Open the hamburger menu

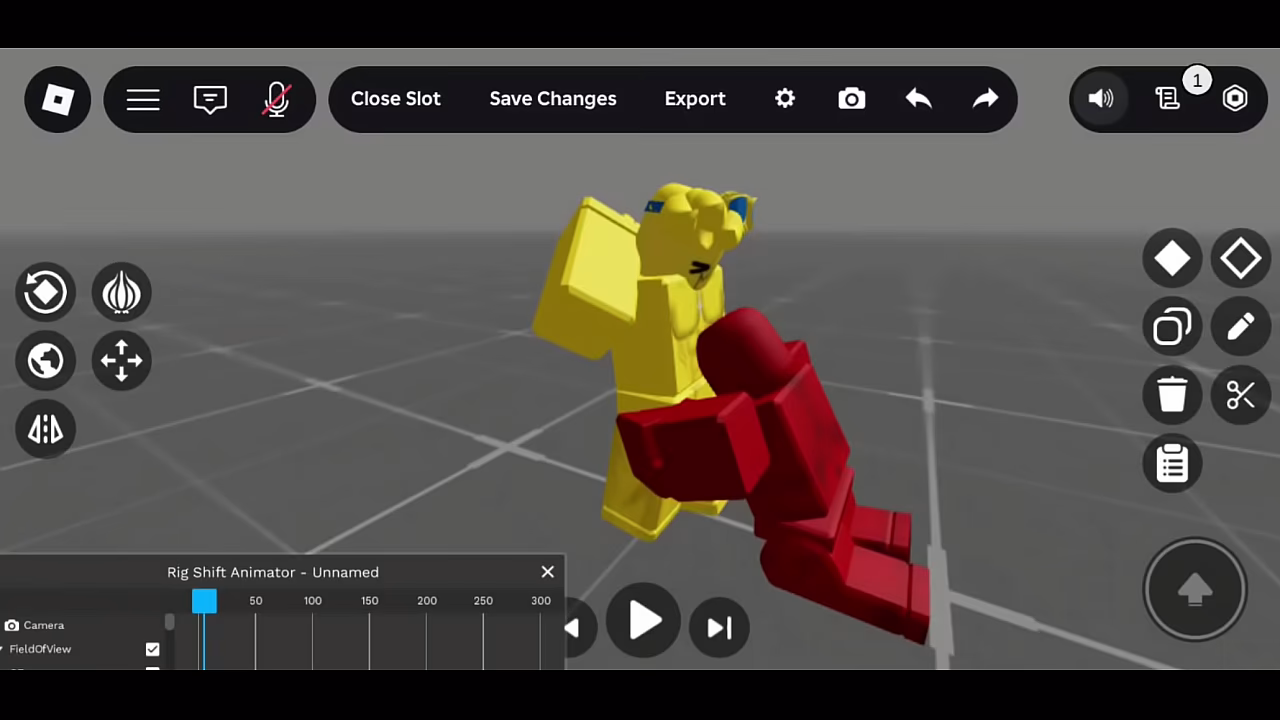coord(143,99)
